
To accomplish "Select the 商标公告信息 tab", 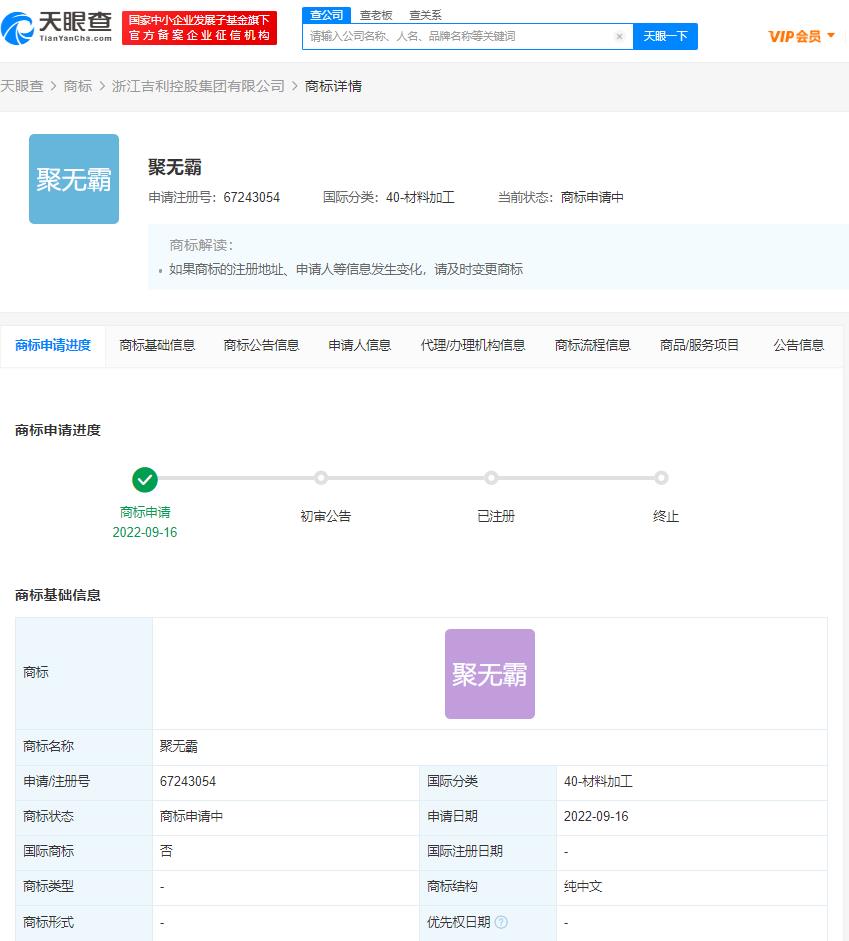I will pos(262,345).
